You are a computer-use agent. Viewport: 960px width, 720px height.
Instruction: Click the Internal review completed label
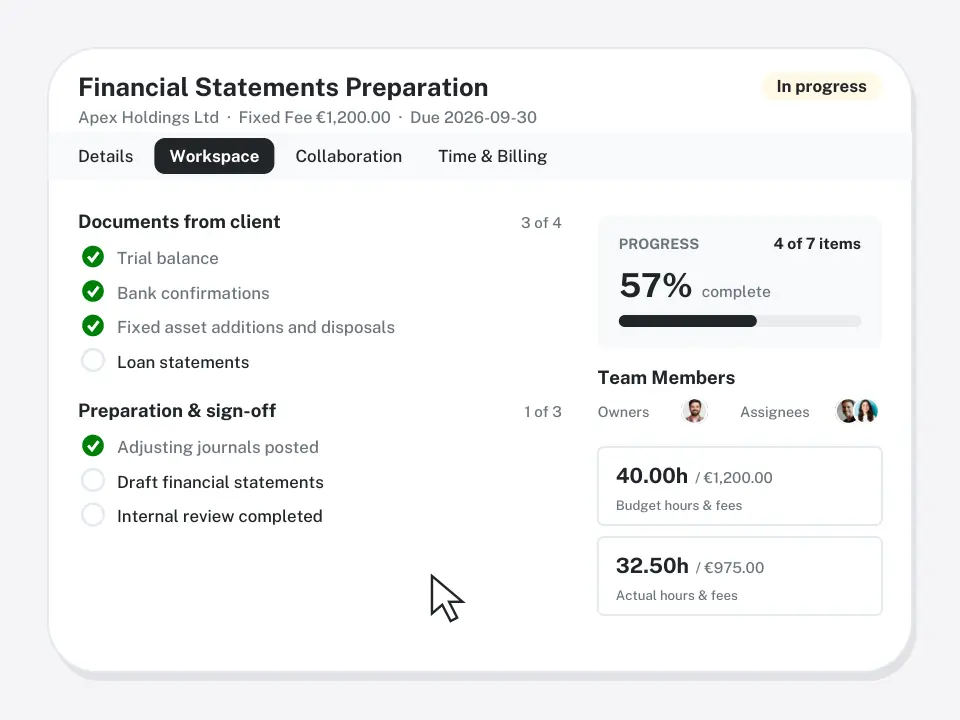[x=220, y=517]
